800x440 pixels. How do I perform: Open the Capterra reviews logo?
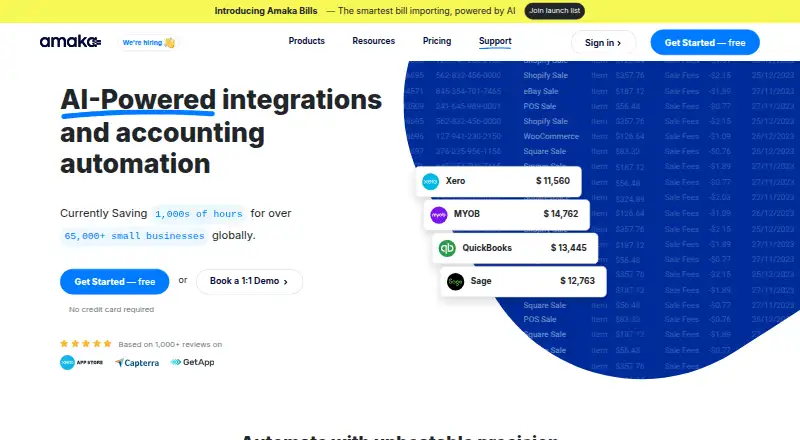pyautogui.click(x=137, y=363)
